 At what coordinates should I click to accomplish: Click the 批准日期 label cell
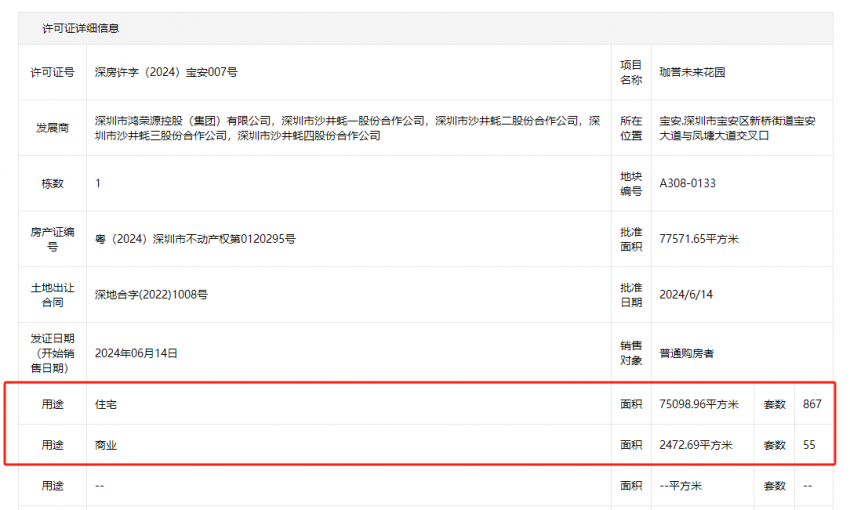tap(631, 295)
